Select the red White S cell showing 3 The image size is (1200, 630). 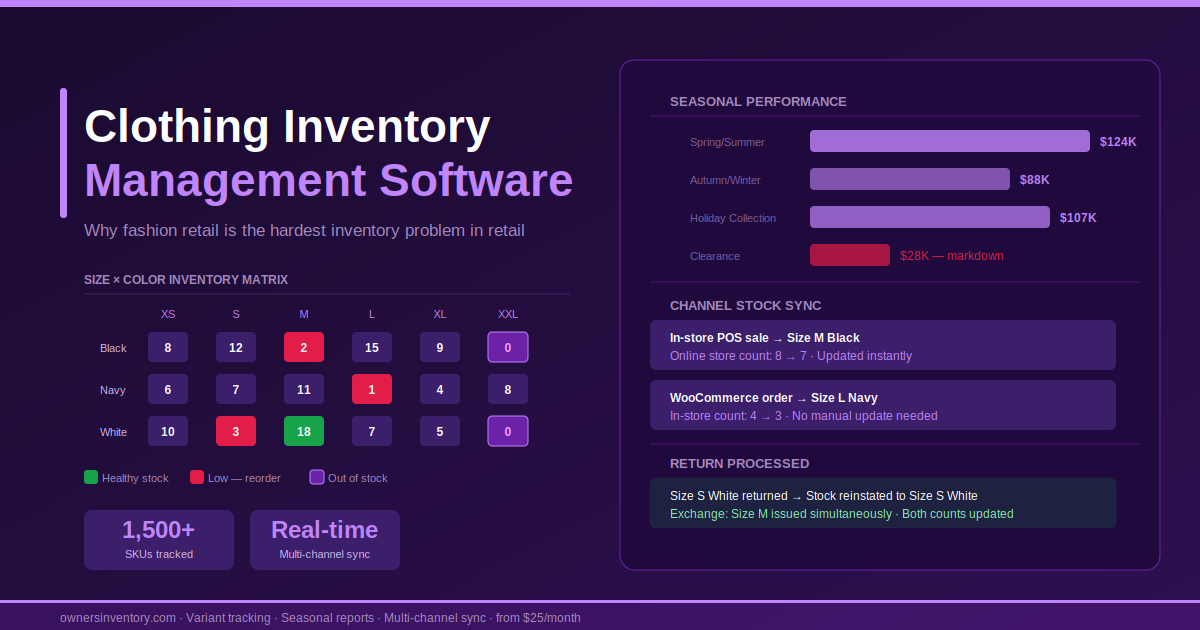coord(236,431)
